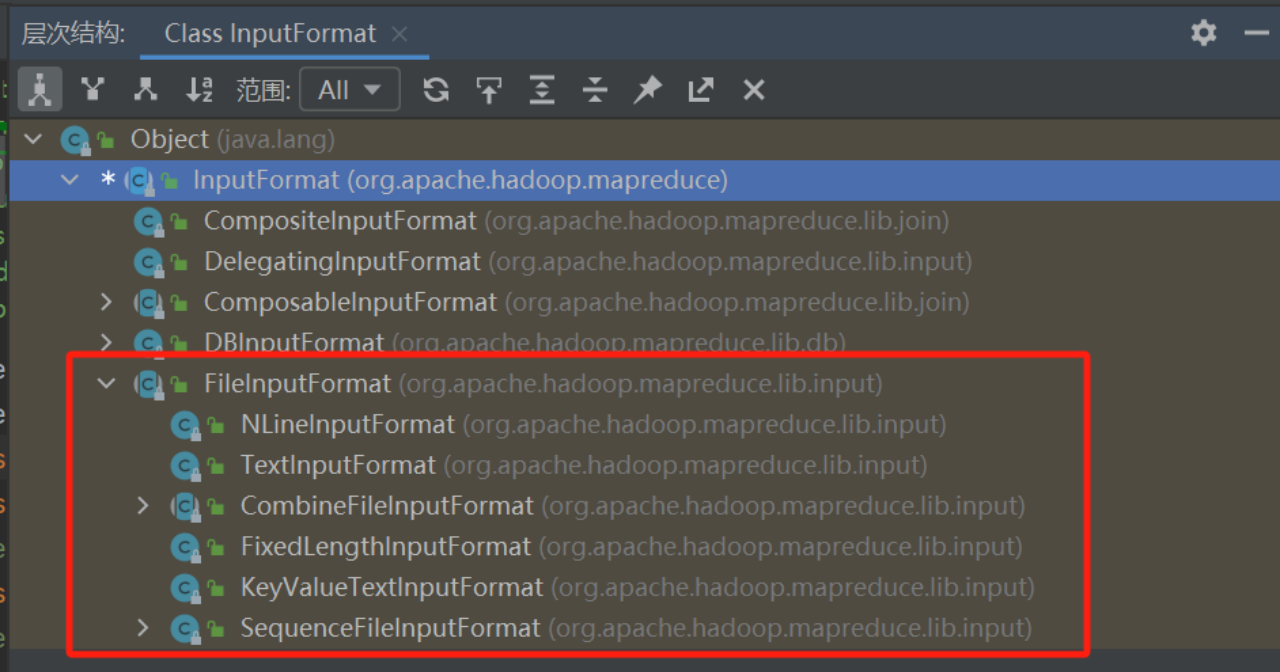Pin the hierarchy tab
The height and width of the screenshot is (672, 1280).
[648, 90]
